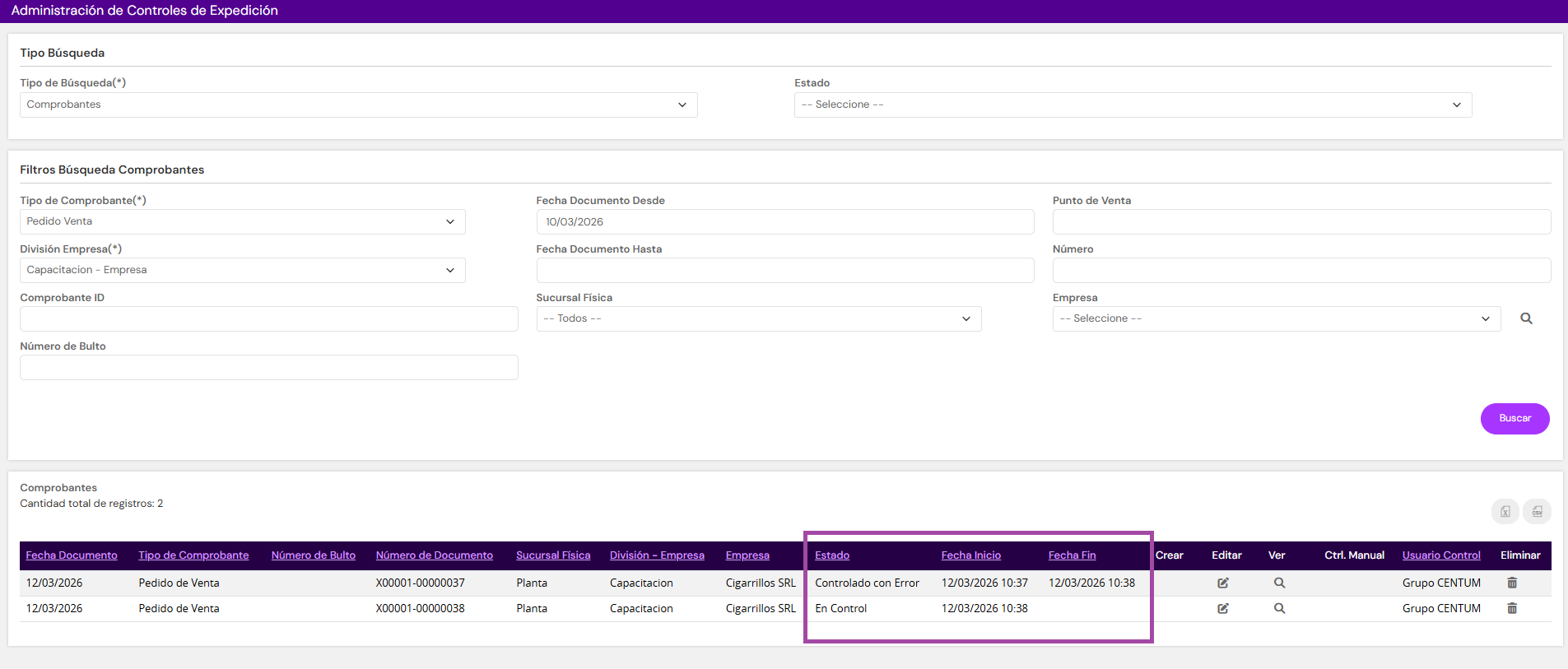Select the 'En Control' status cell
The height and width of the screenshot is (669, 1568).
pyautogui.click(x=840, y=608)
